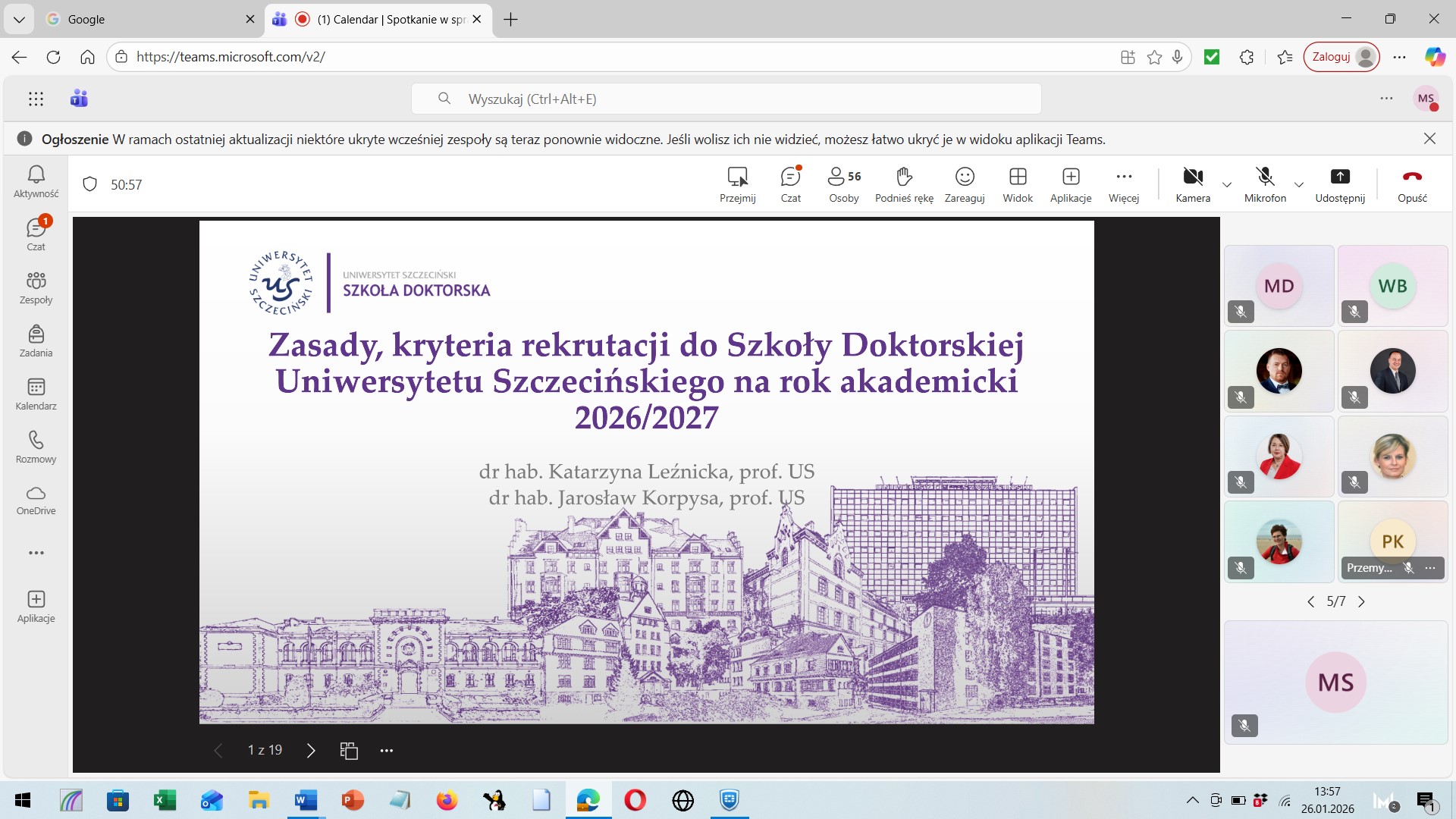Open the microphone device chevron
Image resolution: width=1456 pixels, height=819 pixels.
pyautogui.click(x=1299, y=184)
